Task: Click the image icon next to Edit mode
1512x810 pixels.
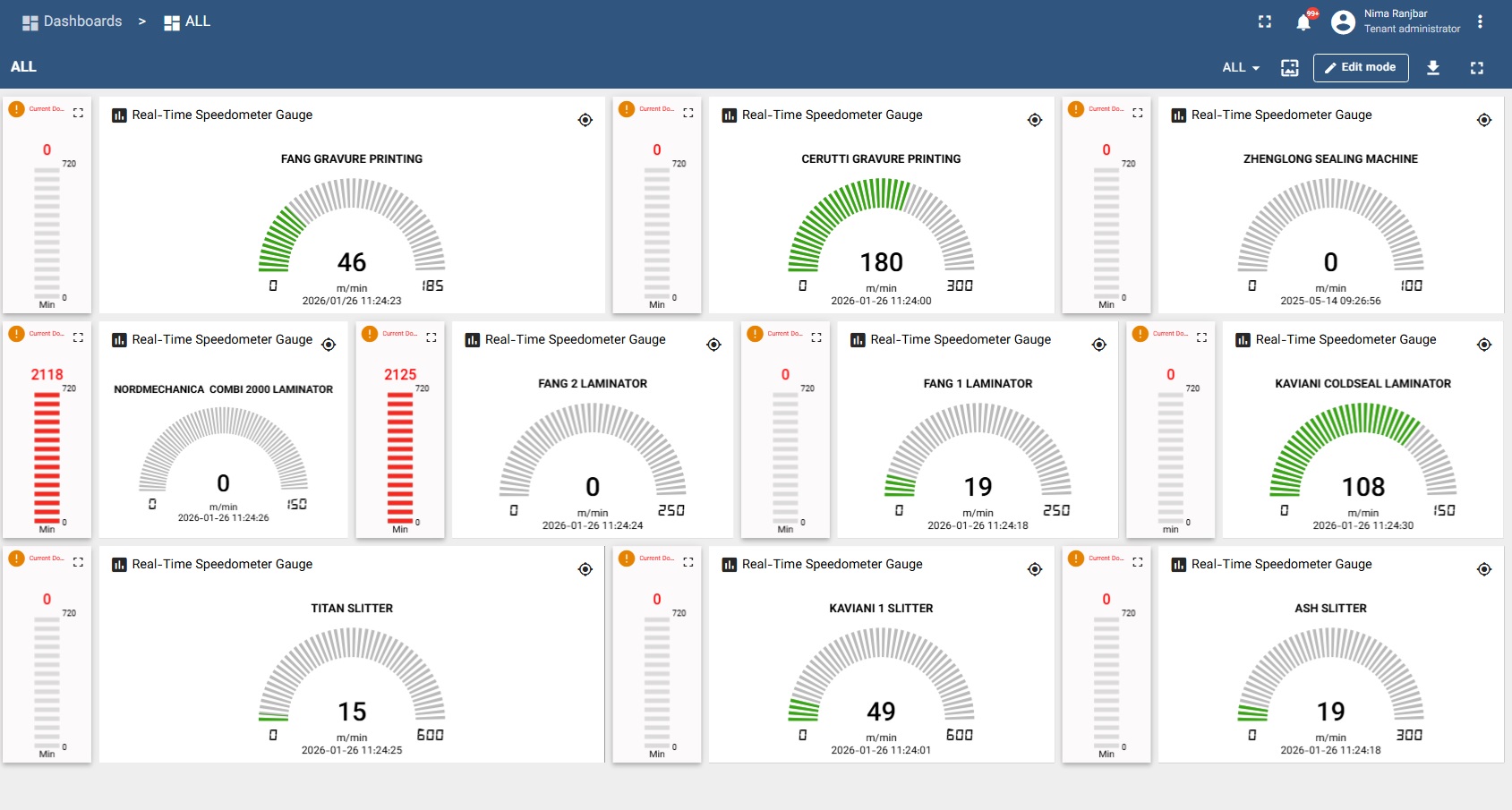Action: (x=1289, y=67)
